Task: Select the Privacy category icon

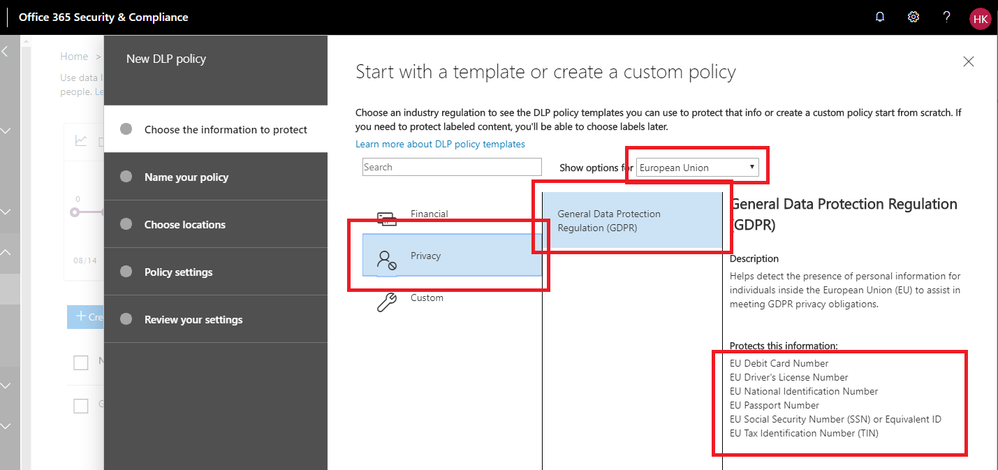Action: click(386, 259)
